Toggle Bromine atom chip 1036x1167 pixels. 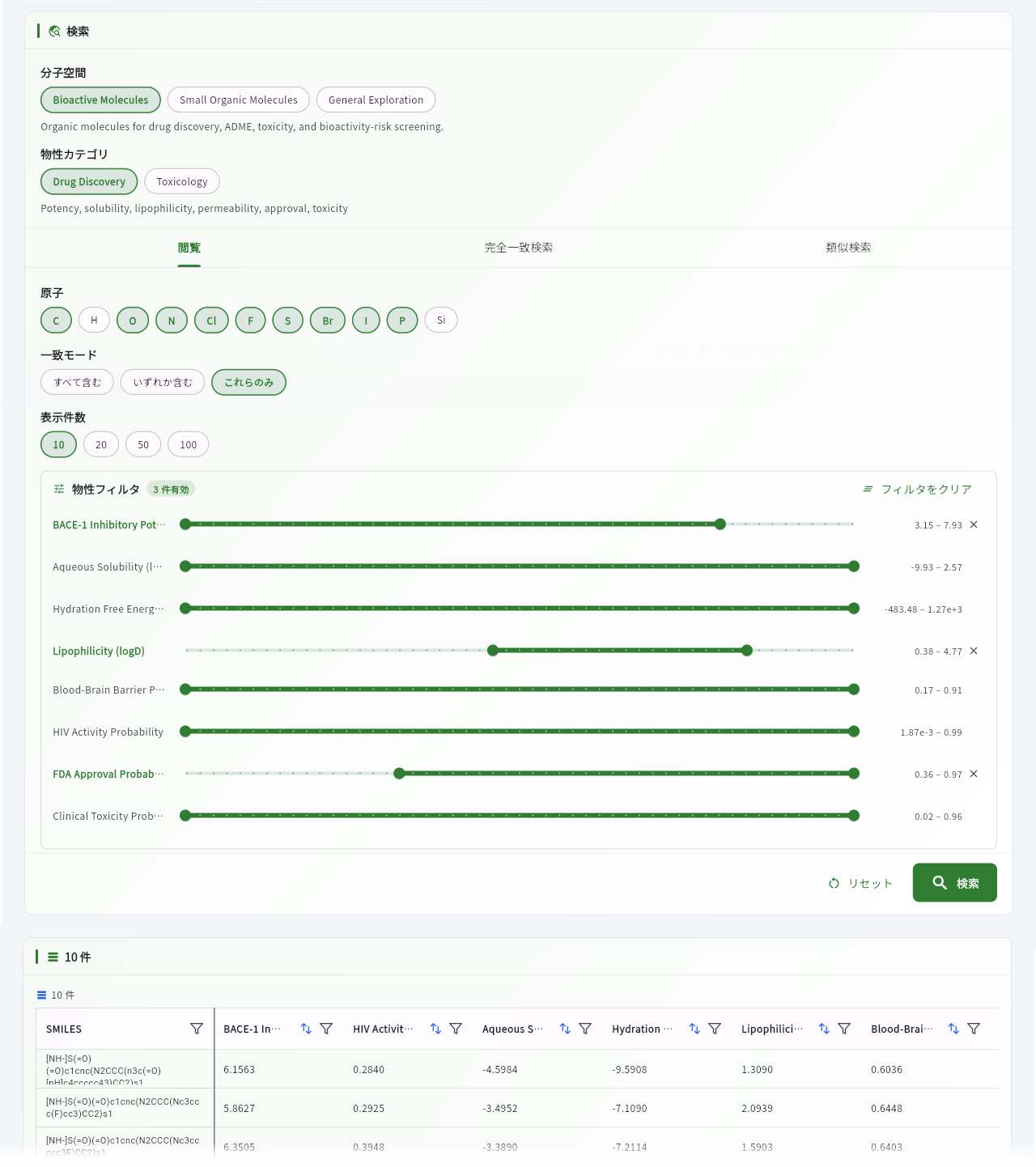[328, 320]
